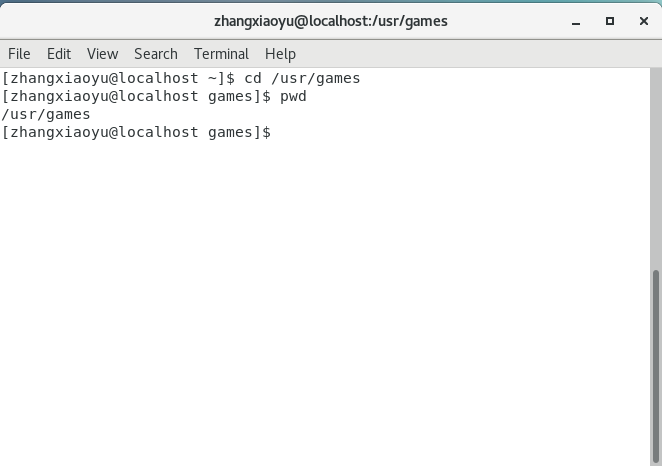Click the scrollbar track above the thumb
This screenshot has height=466, width=662.
(655, 170)
